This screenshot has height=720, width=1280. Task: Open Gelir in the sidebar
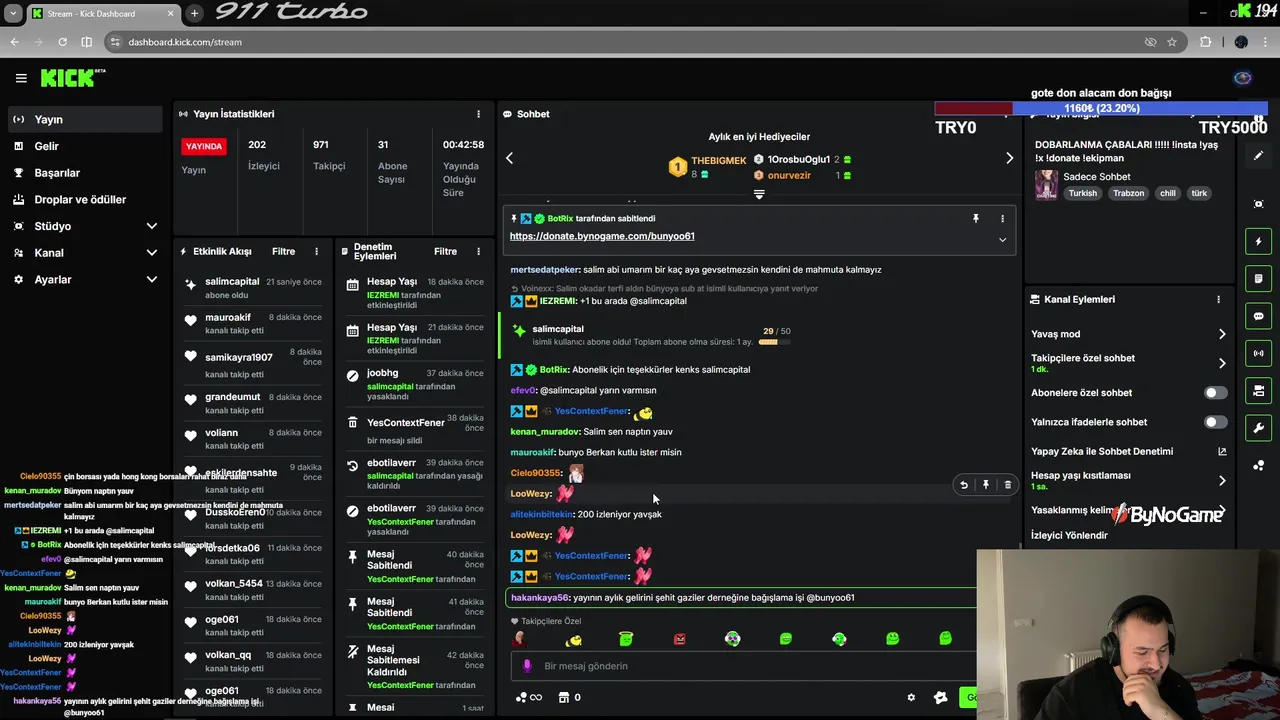(x=84, y=146)
